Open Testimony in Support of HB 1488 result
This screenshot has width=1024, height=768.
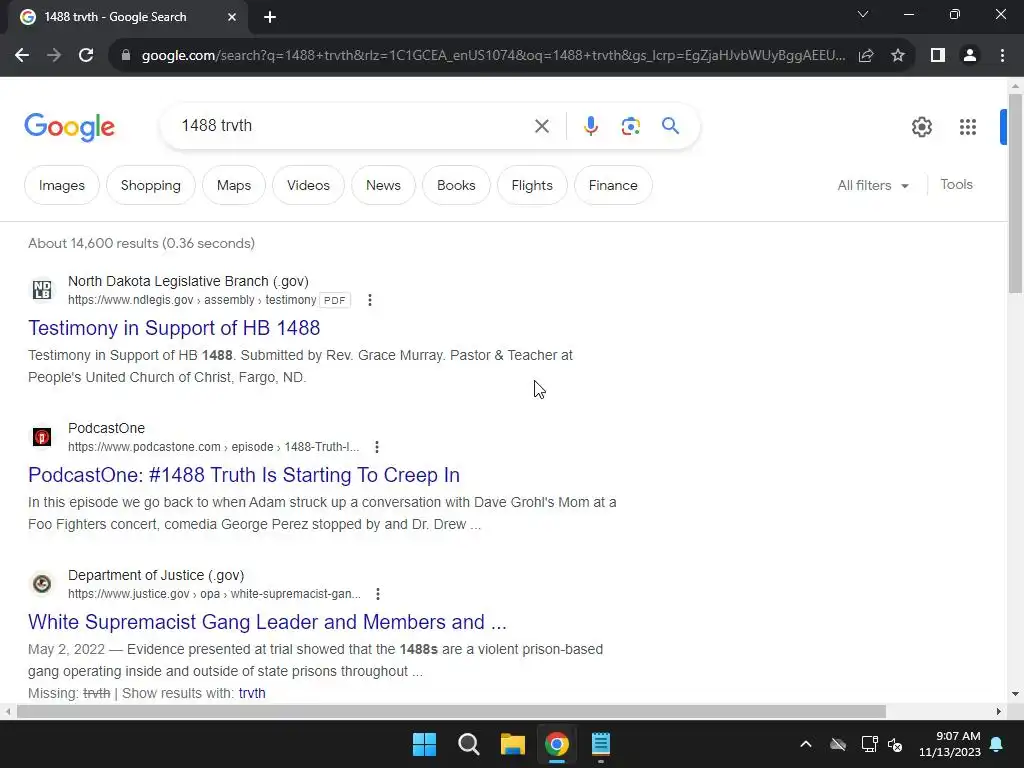pyautogui.click(x=174, y=328)
